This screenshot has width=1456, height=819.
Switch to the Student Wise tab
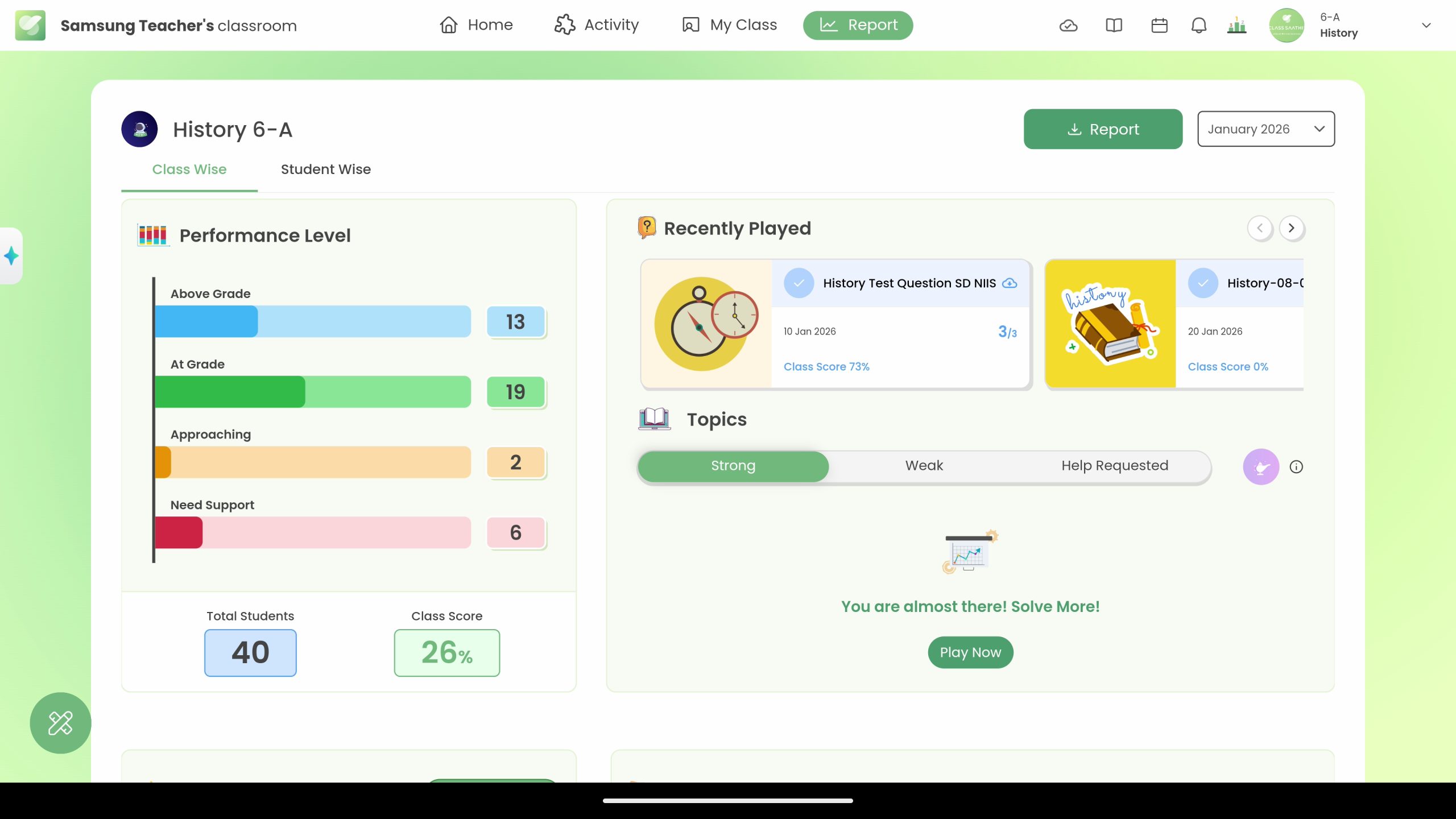(x=325, y=169)
